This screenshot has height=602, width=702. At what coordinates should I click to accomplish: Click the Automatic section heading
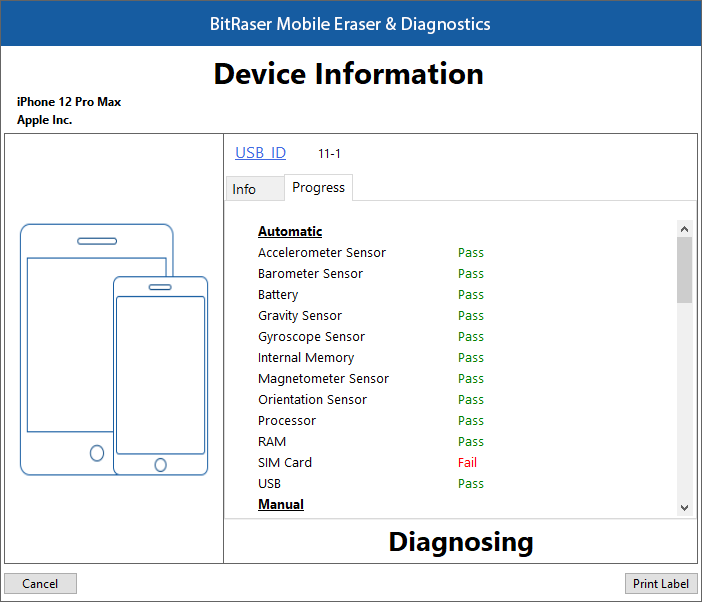[290, 231]
